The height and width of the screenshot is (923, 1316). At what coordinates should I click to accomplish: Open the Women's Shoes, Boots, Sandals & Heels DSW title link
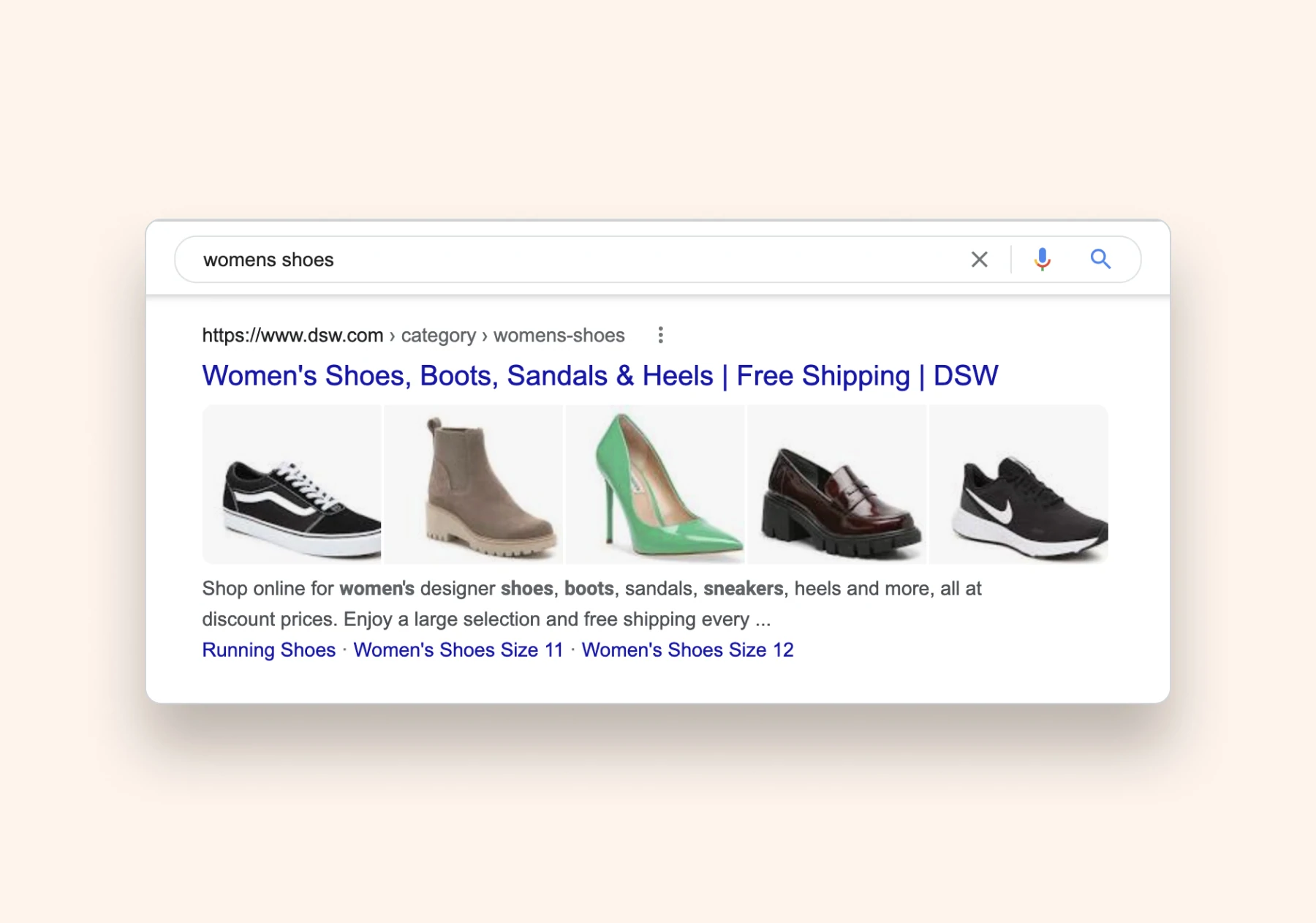point(600,376)
